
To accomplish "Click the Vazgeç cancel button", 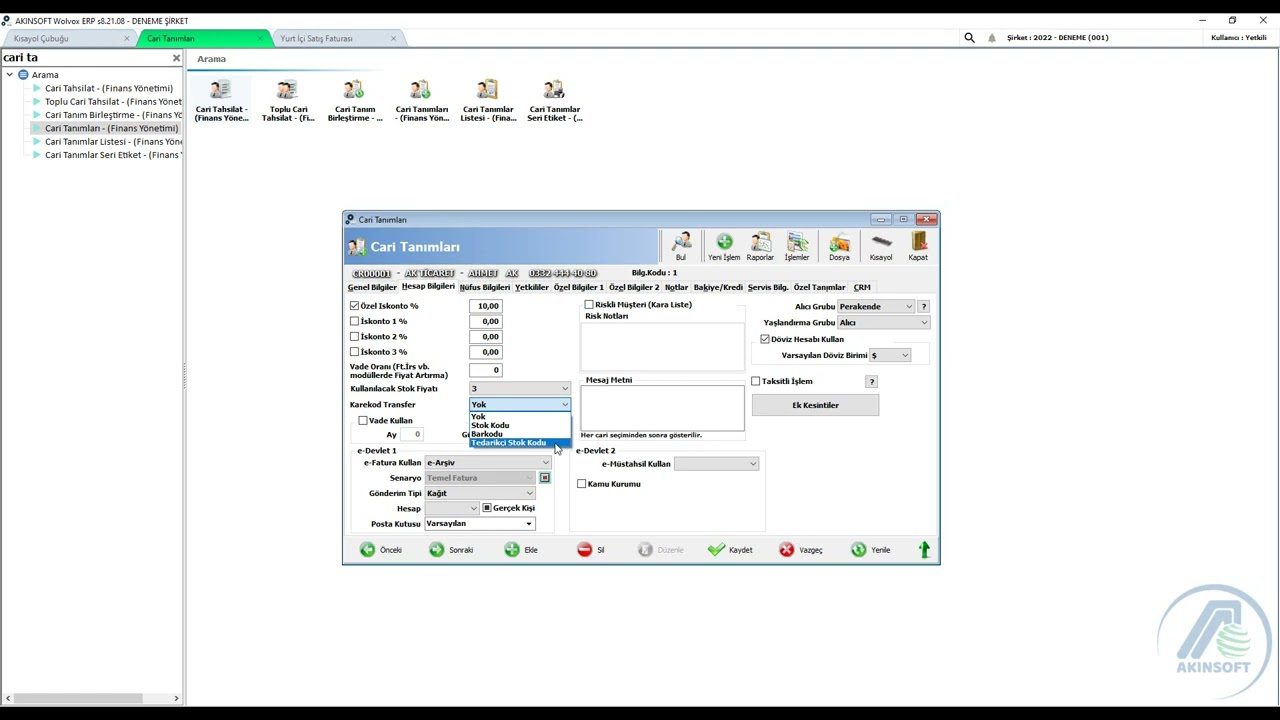I will [x=801, y=550].
